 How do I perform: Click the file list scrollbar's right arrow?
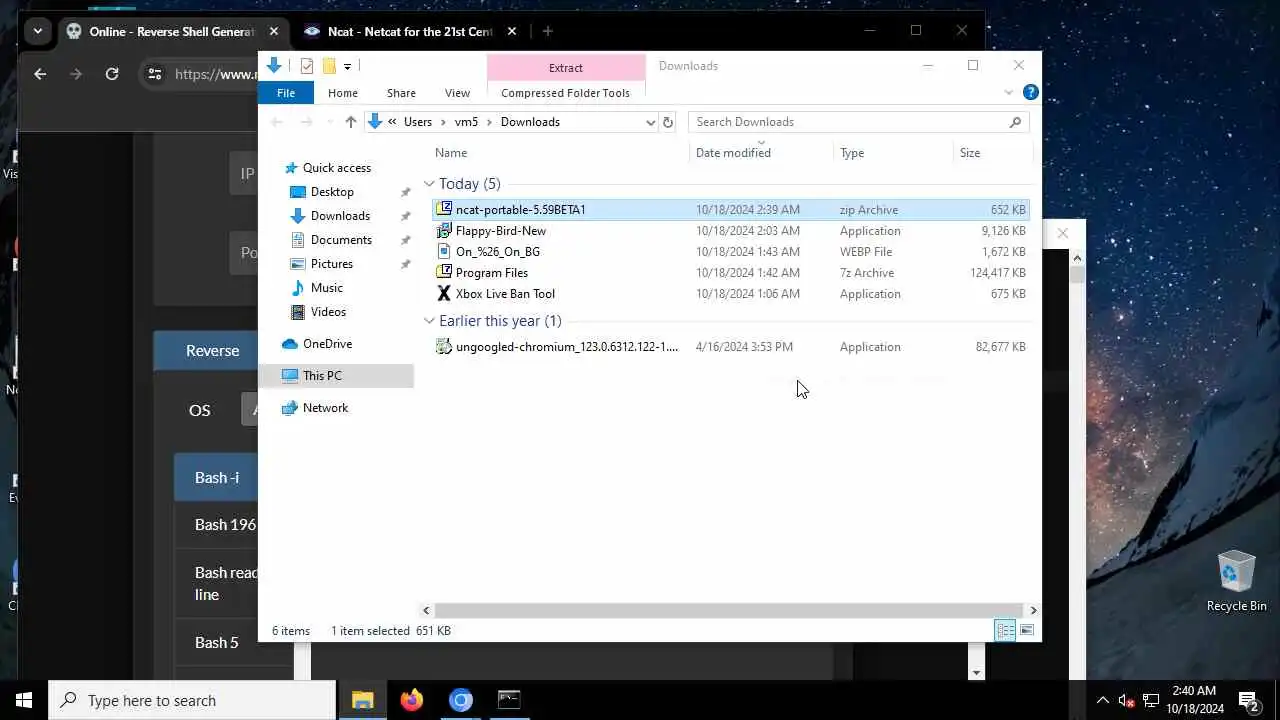click(1033, 610)
